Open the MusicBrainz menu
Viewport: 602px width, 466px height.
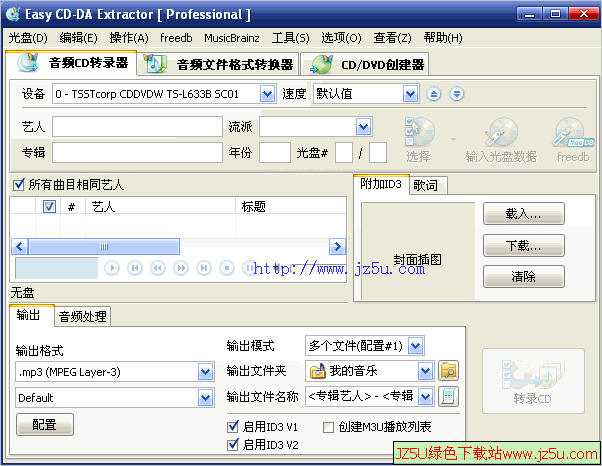(232, 38)
